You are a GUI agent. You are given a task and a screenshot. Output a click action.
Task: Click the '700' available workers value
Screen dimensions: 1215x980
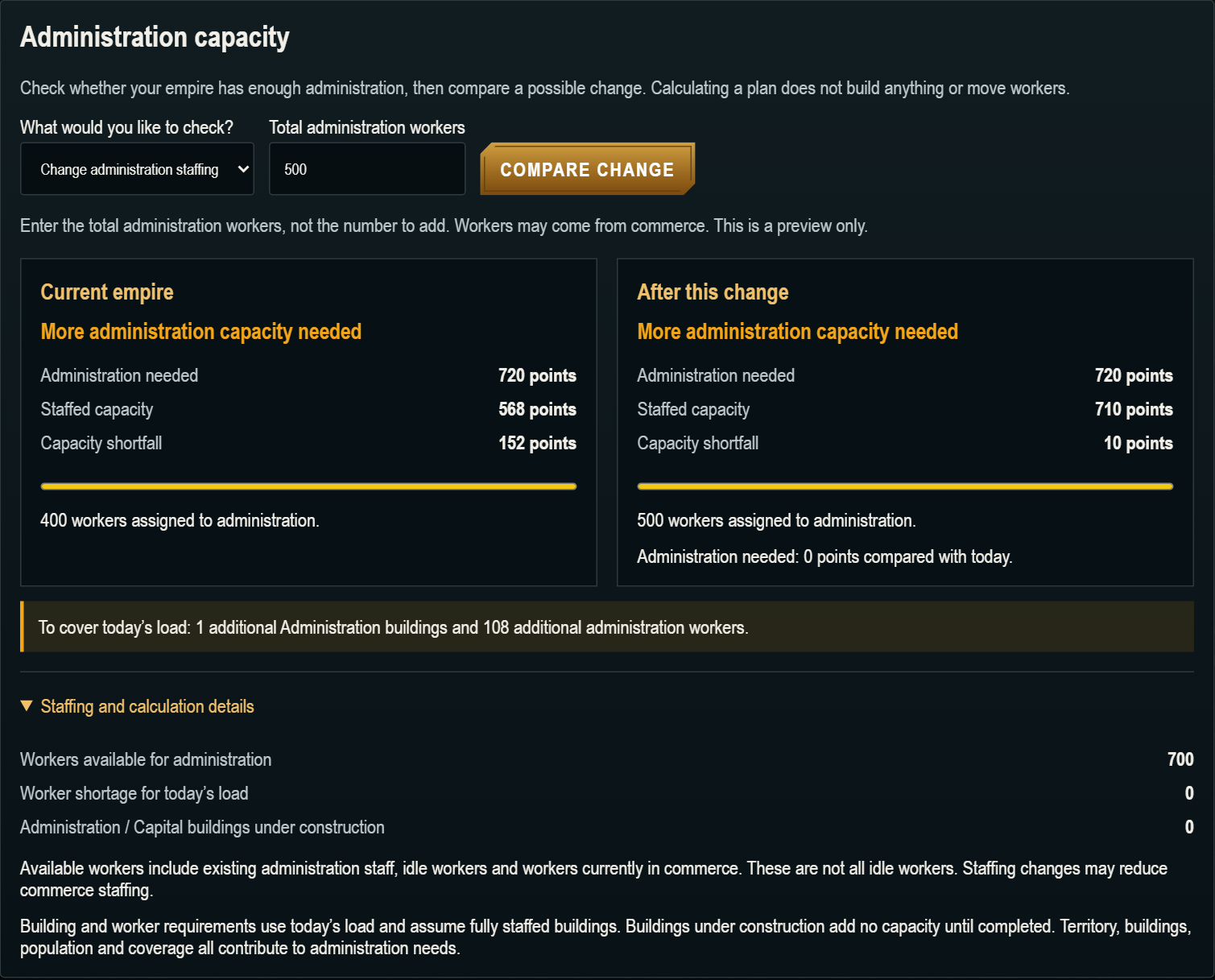(1180, 759)
